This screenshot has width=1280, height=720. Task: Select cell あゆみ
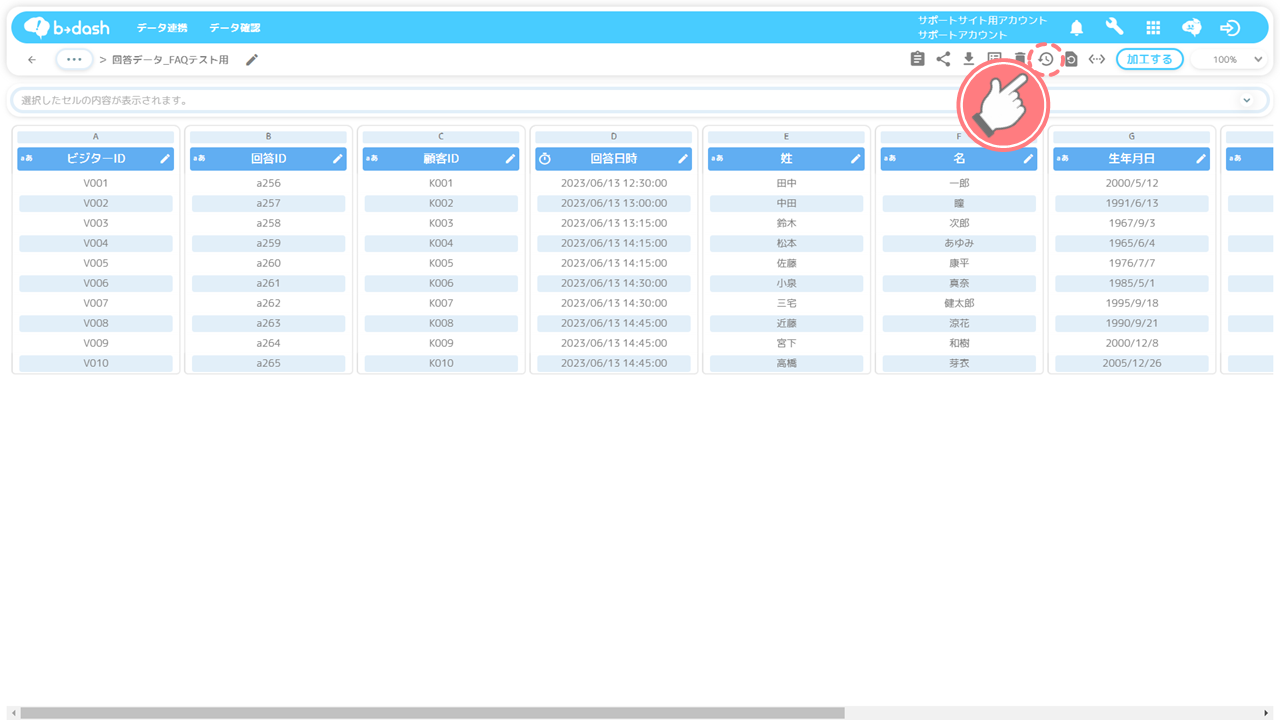coord(959,243)
